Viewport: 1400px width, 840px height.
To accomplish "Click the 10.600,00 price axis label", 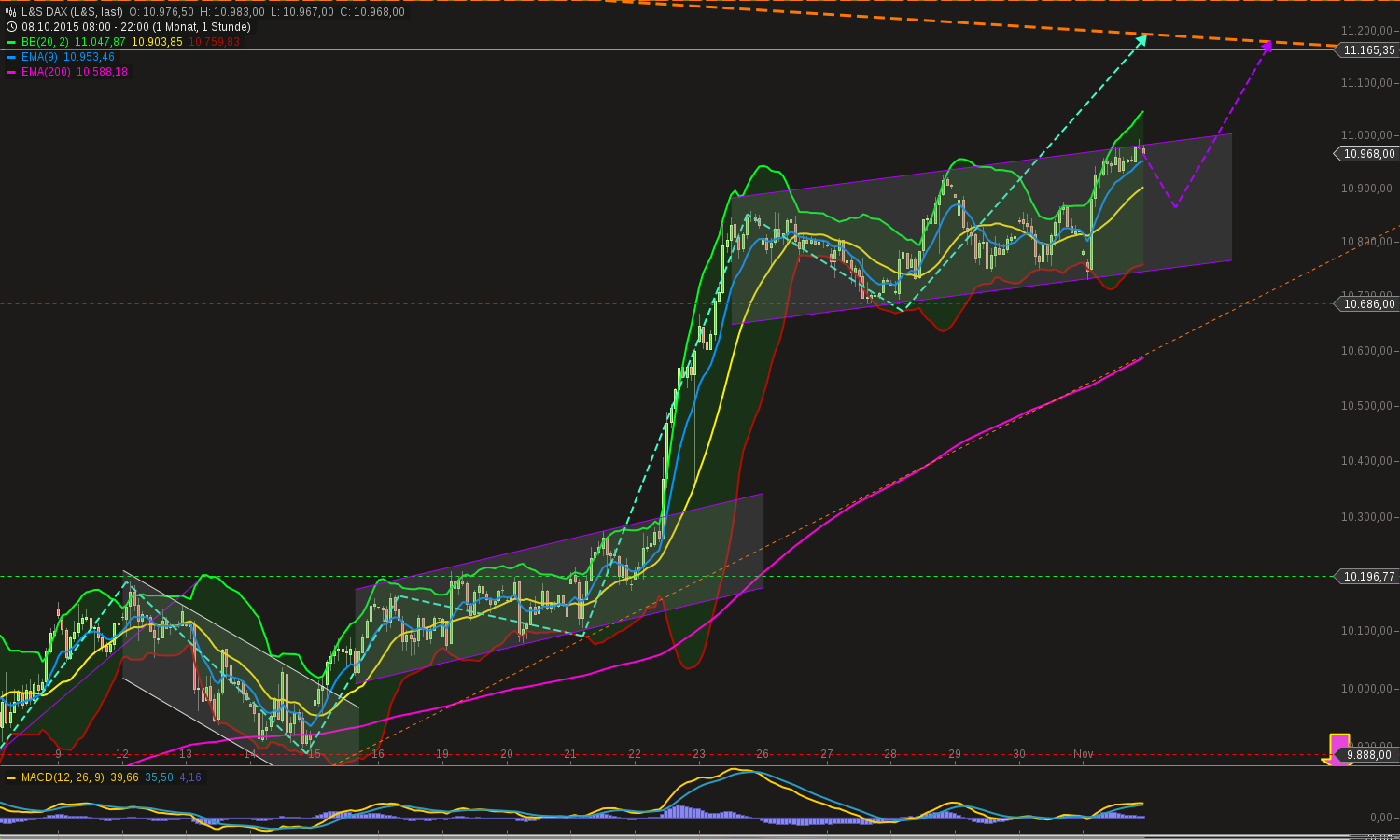I will 1367,351.
